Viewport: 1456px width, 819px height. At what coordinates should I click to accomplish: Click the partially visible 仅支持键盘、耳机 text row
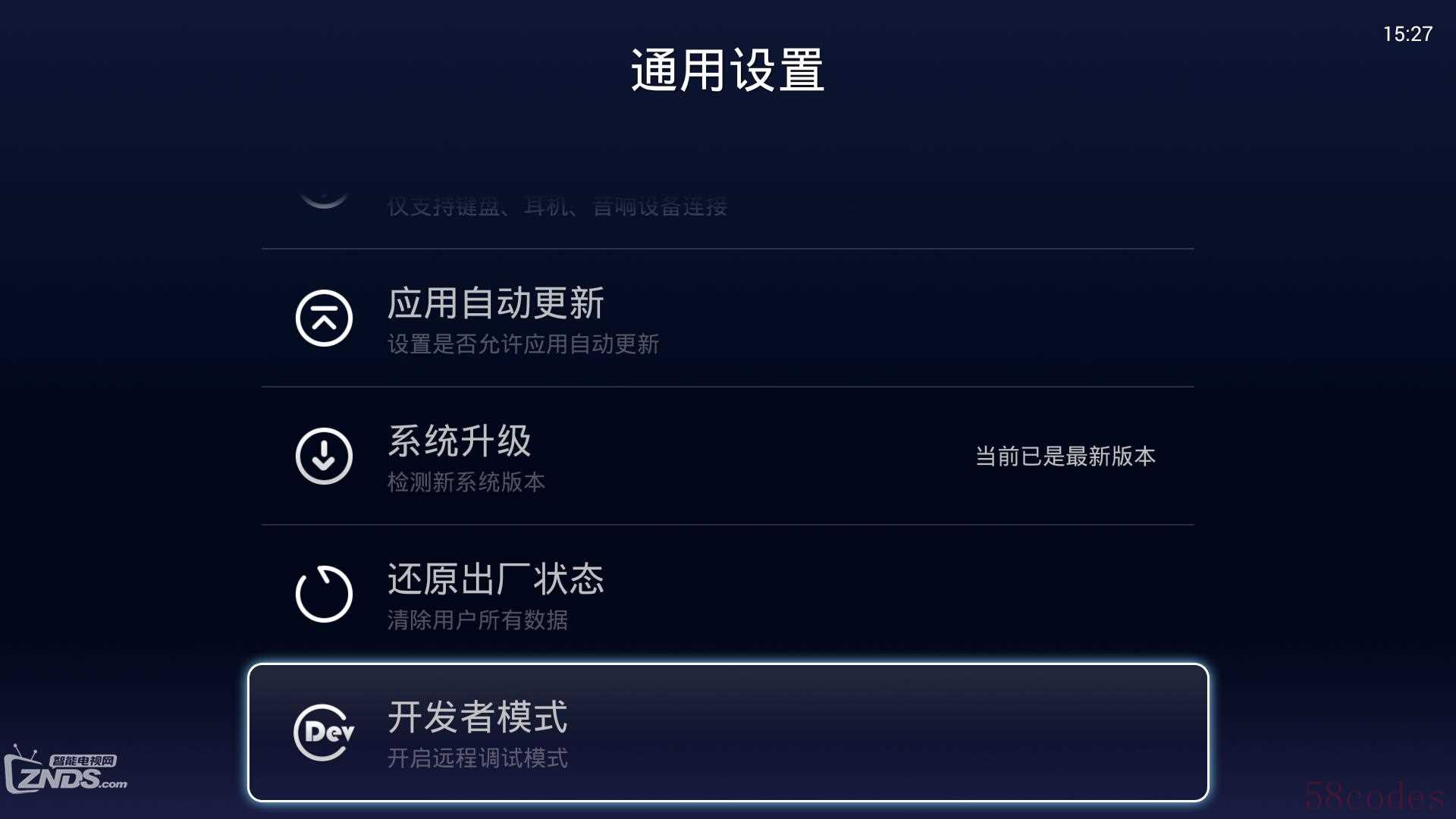coord(557,206)
